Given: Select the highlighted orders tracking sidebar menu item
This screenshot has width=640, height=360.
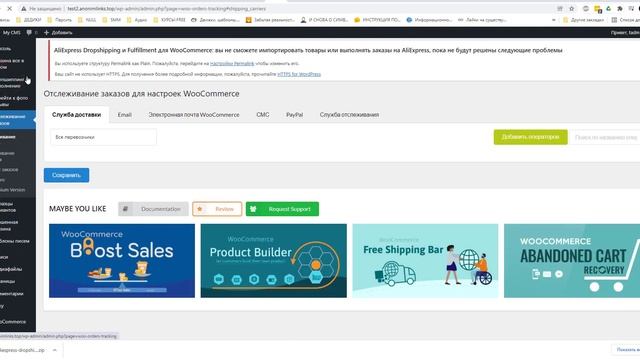Looking at the screenshot, I should coord(17,120).
